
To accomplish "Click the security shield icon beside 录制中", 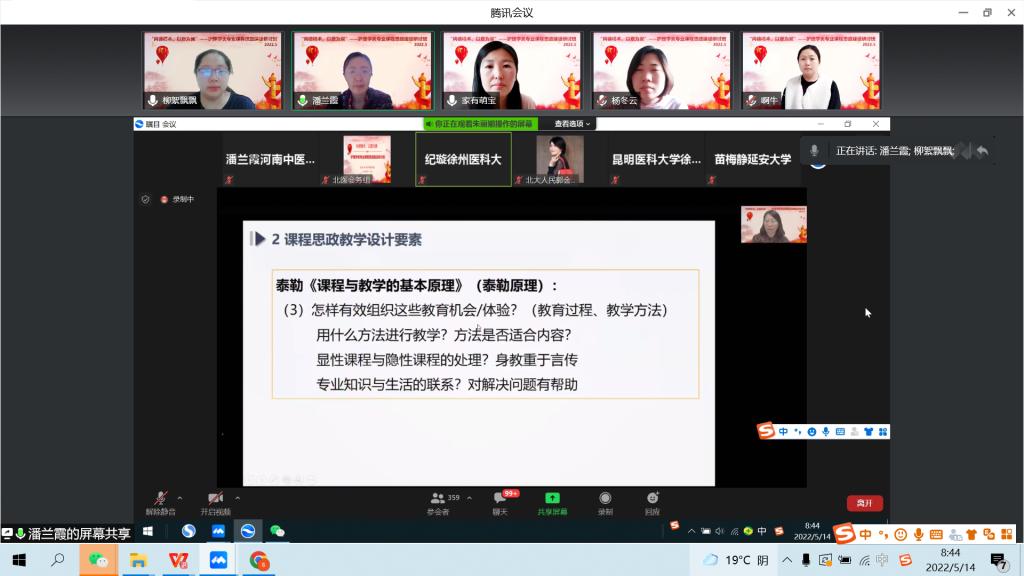I will (145, 200).
